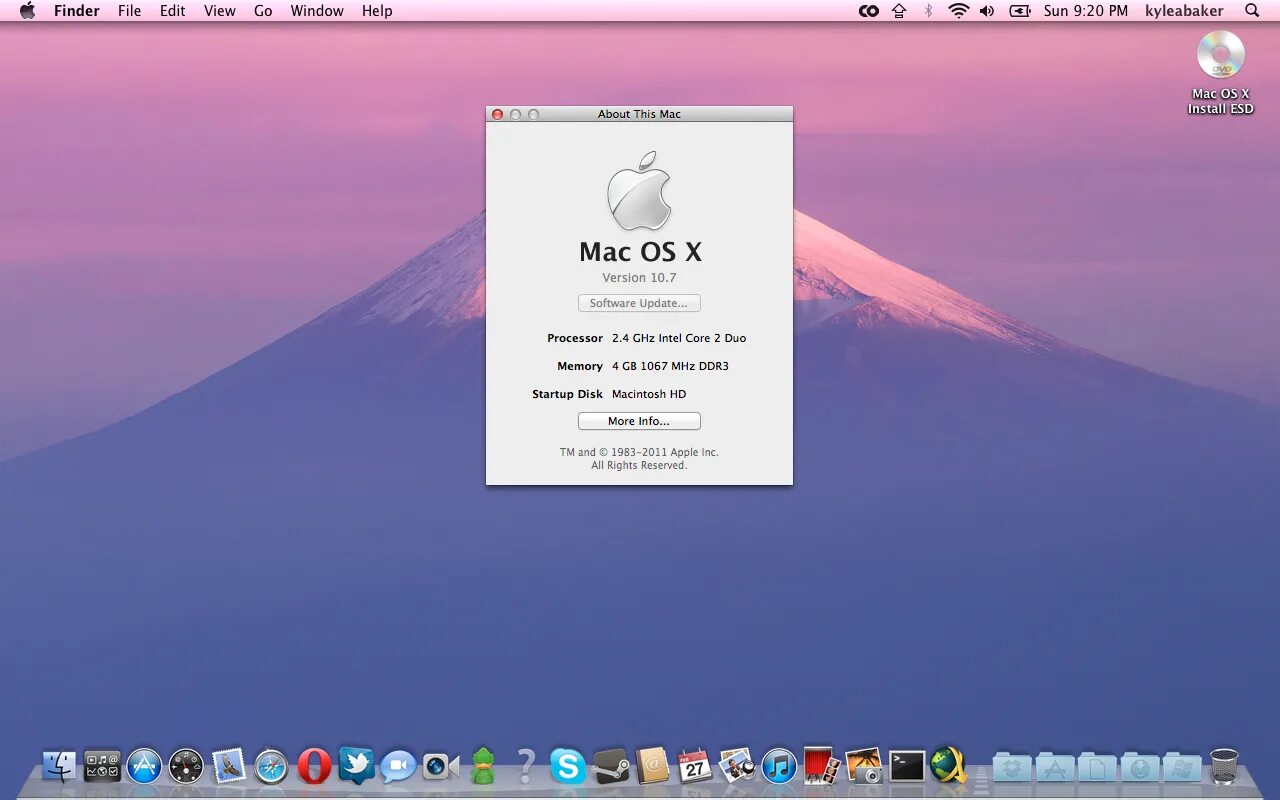Open the Documents folder stack in Dock

click(1097, 767)
